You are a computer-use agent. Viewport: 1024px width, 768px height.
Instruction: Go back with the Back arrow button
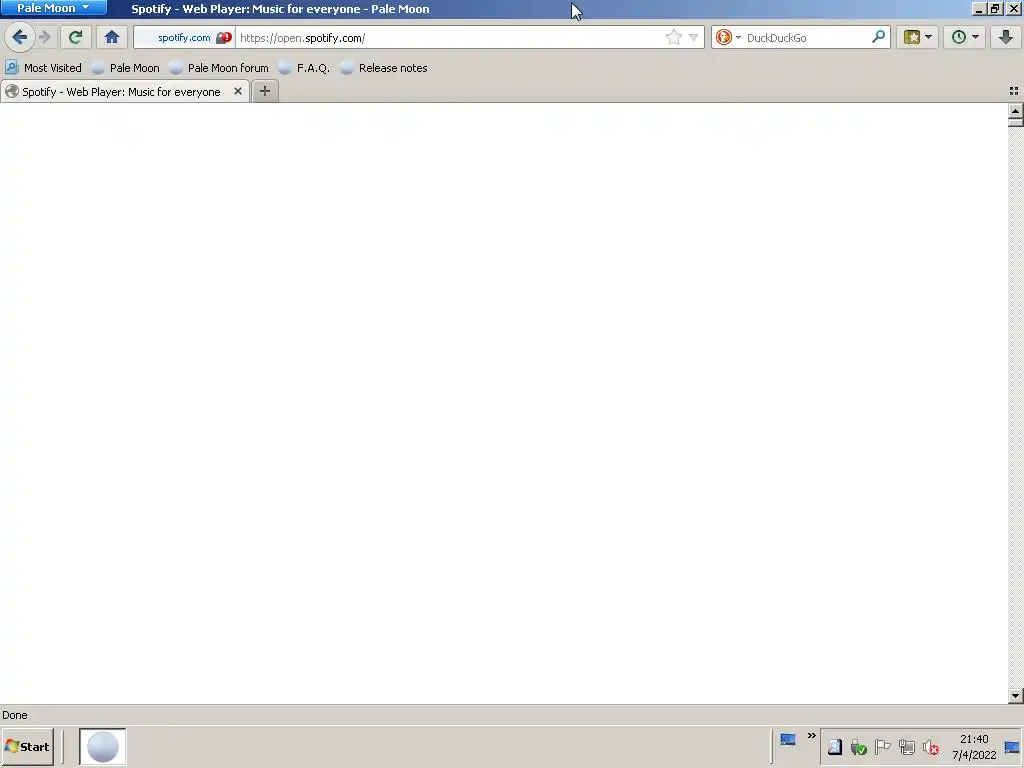(x=20, y=37)
